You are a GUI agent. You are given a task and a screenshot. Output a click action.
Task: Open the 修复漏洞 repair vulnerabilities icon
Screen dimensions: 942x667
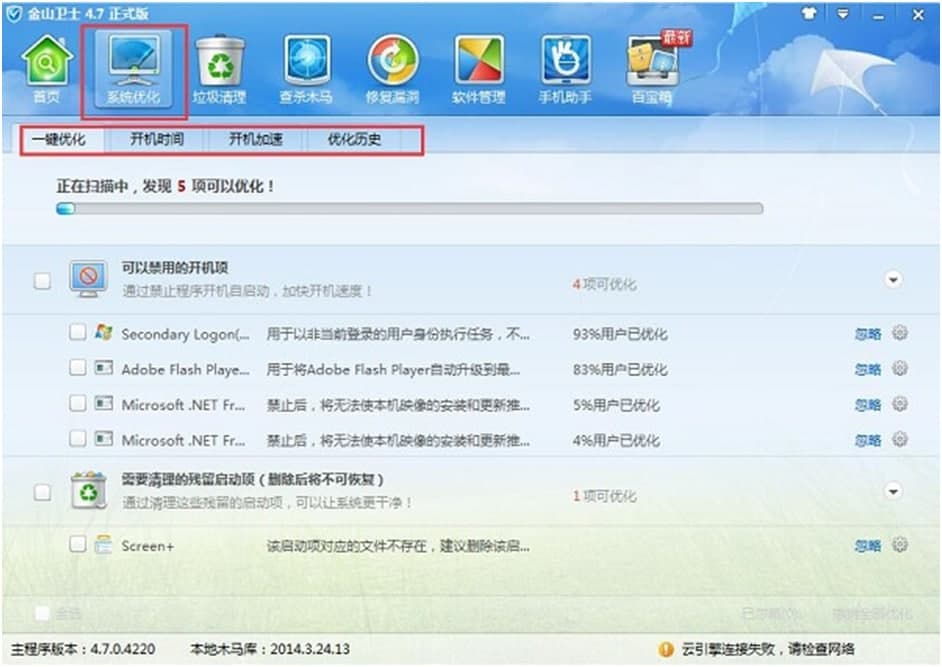(x=392, y=69)
